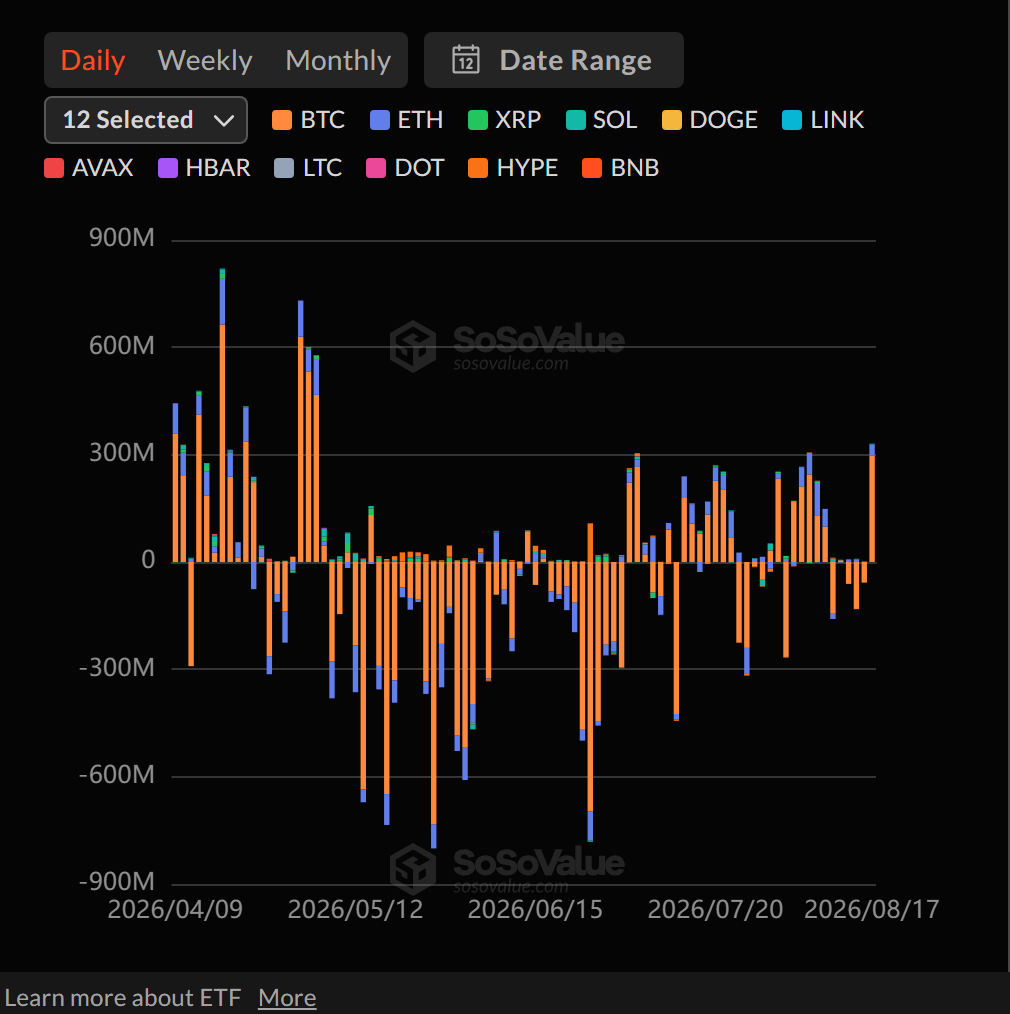Toggle the SOL legend series

(601, 120)
